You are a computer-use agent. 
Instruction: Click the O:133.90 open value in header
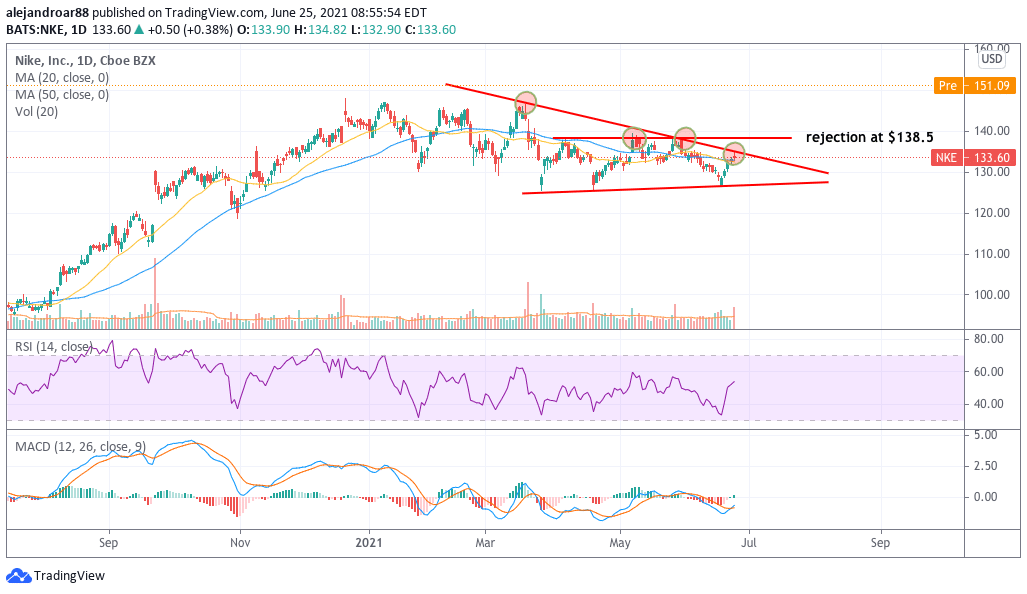click(x=263, y=29)
